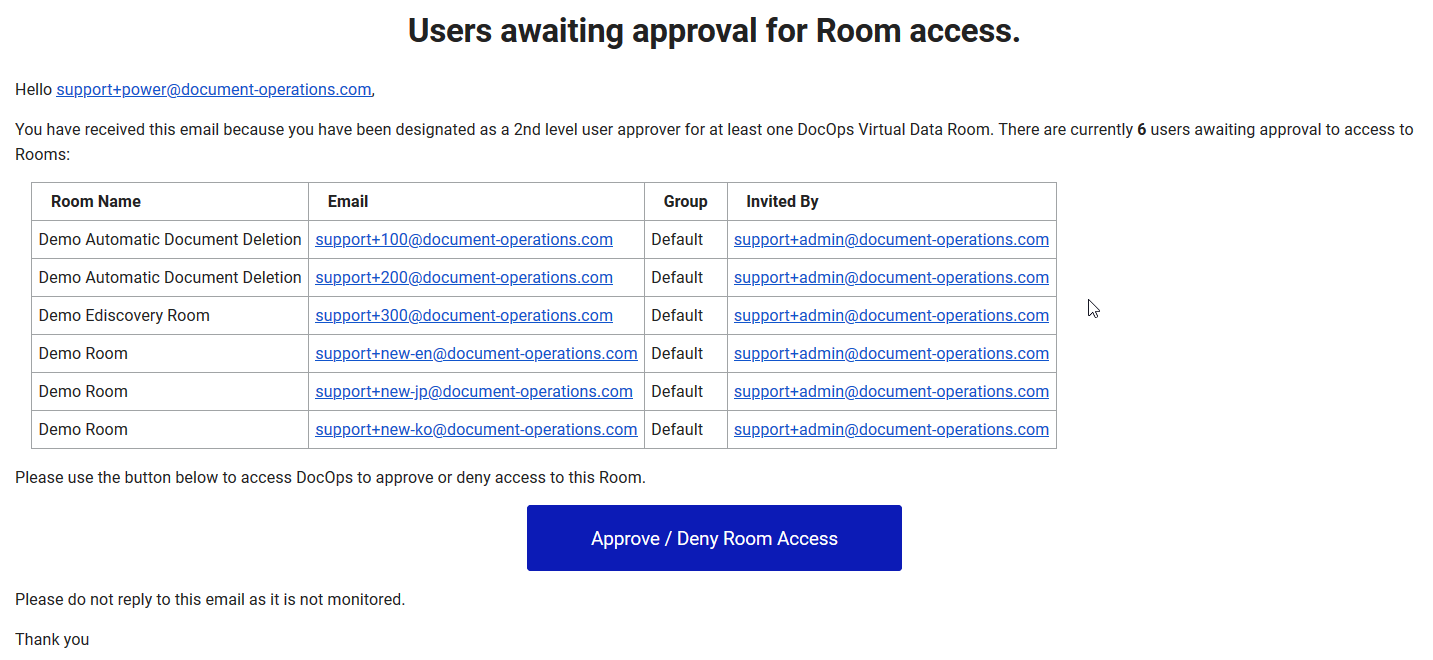The width and height of the screenshot is (1433, 660).
Task: Click the Invited By column header
Action: coord(782,201)
